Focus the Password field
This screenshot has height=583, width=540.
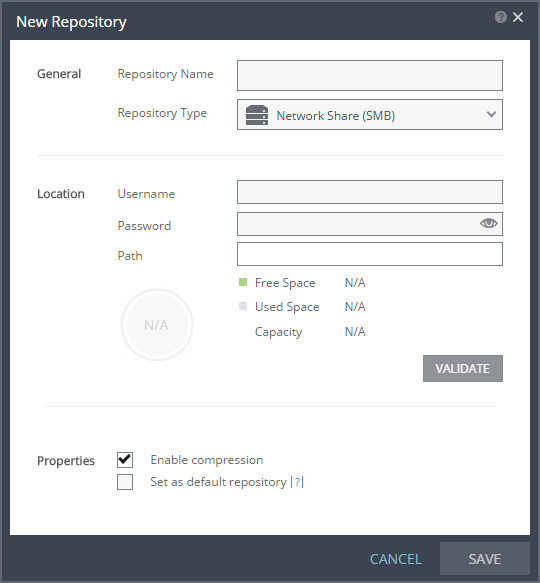coord(370,224)
